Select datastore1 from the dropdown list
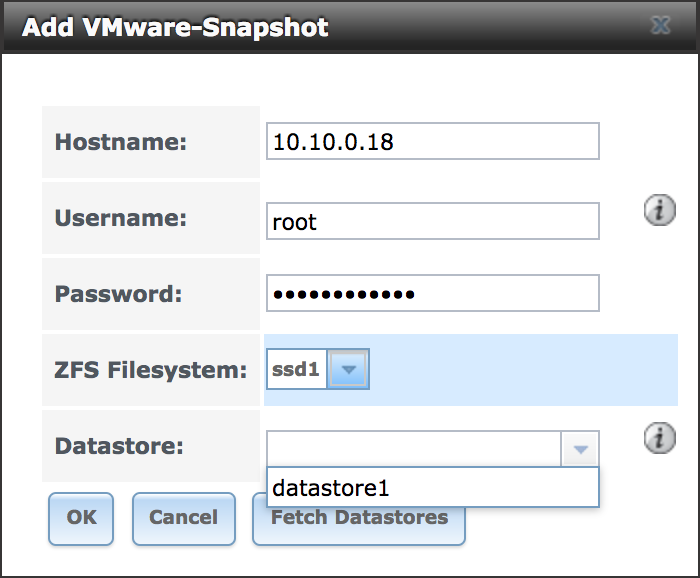The height and width of the screenshot is (578, 700). pyautogui.click(x=433, y=487)
